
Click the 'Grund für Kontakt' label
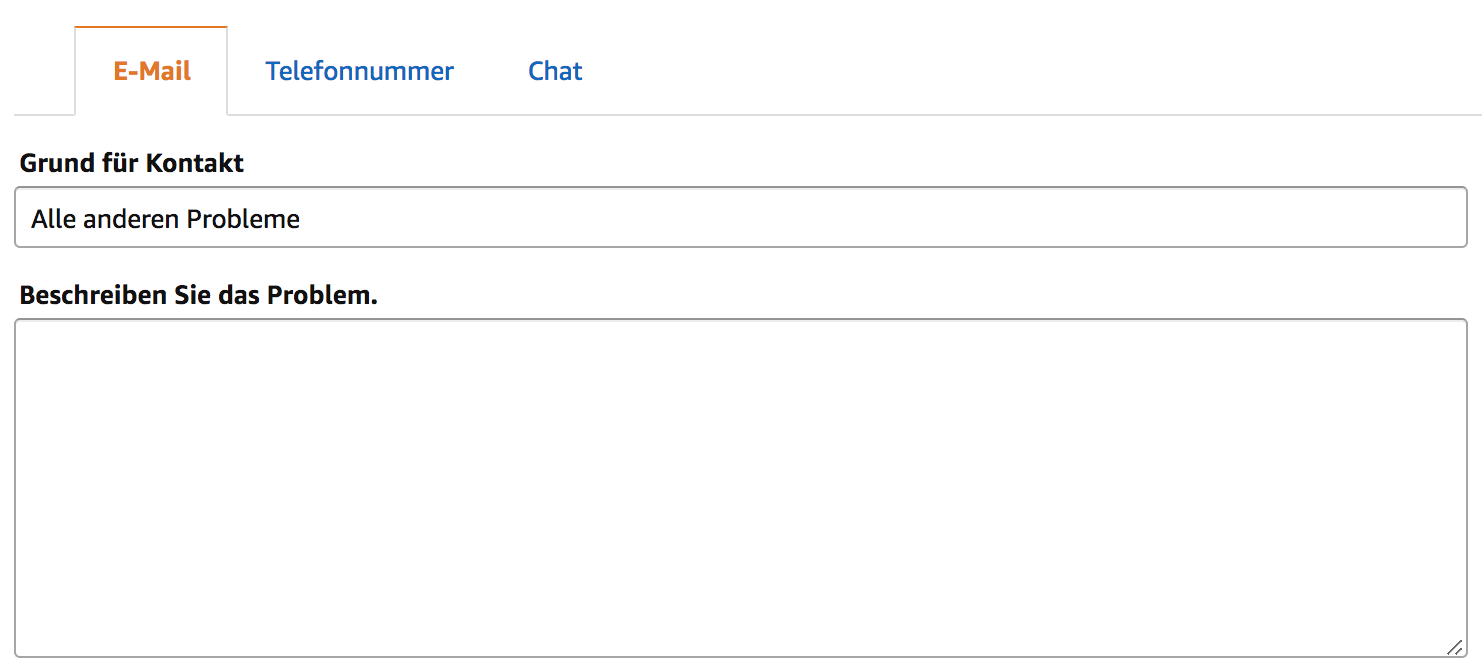click(x=132, y=163)
